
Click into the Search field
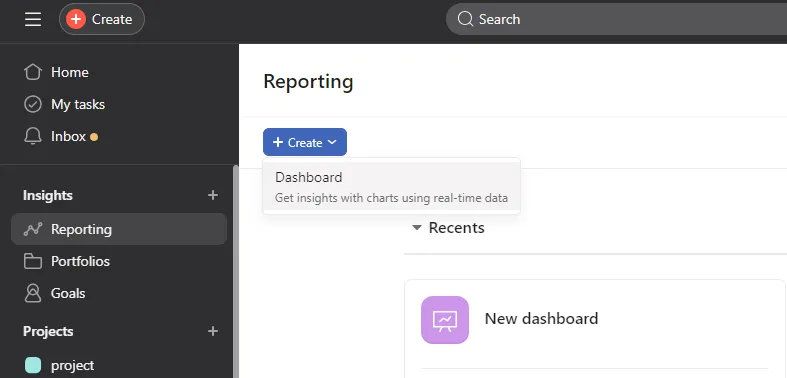616,20
